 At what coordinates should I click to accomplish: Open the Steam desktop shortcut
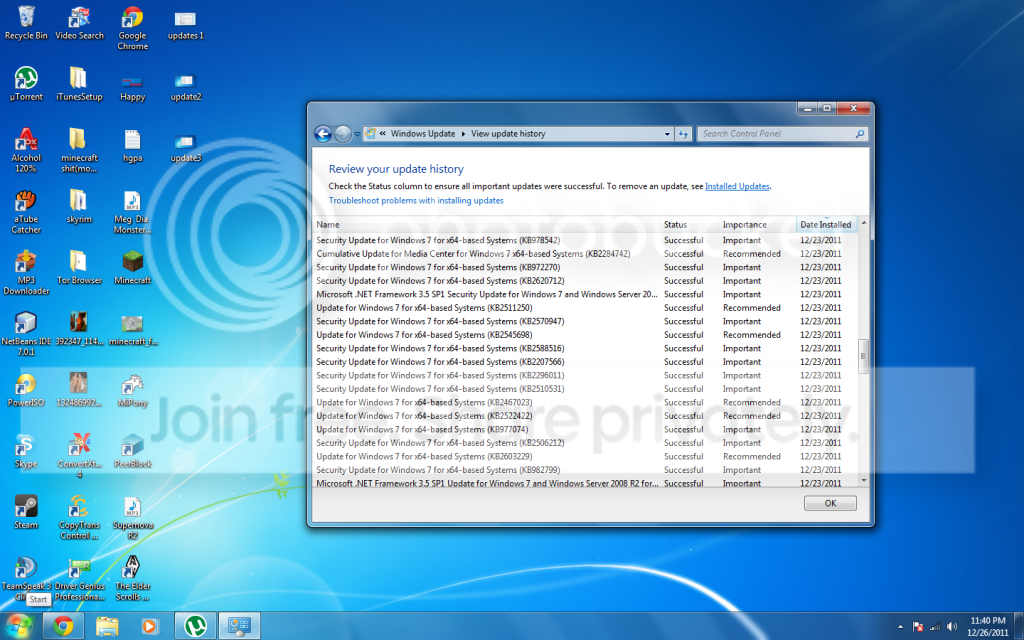coord(26,512)
